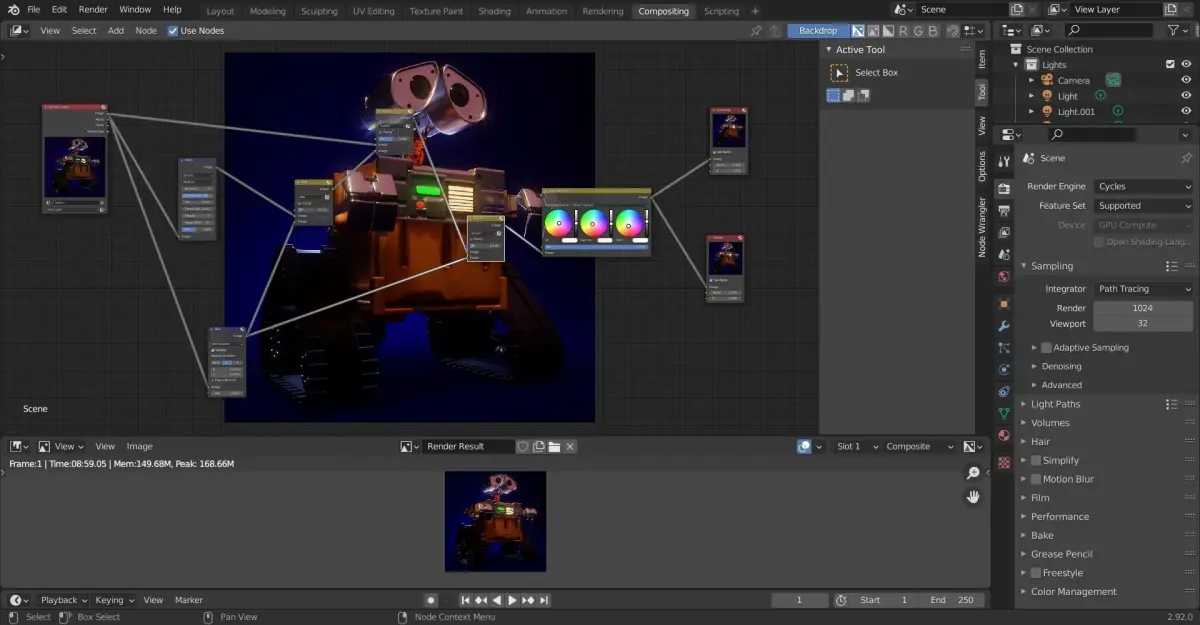The image size is (1200, 625).
Task: Enable the Motion Blur checkbox
Action: [1036, 479]
